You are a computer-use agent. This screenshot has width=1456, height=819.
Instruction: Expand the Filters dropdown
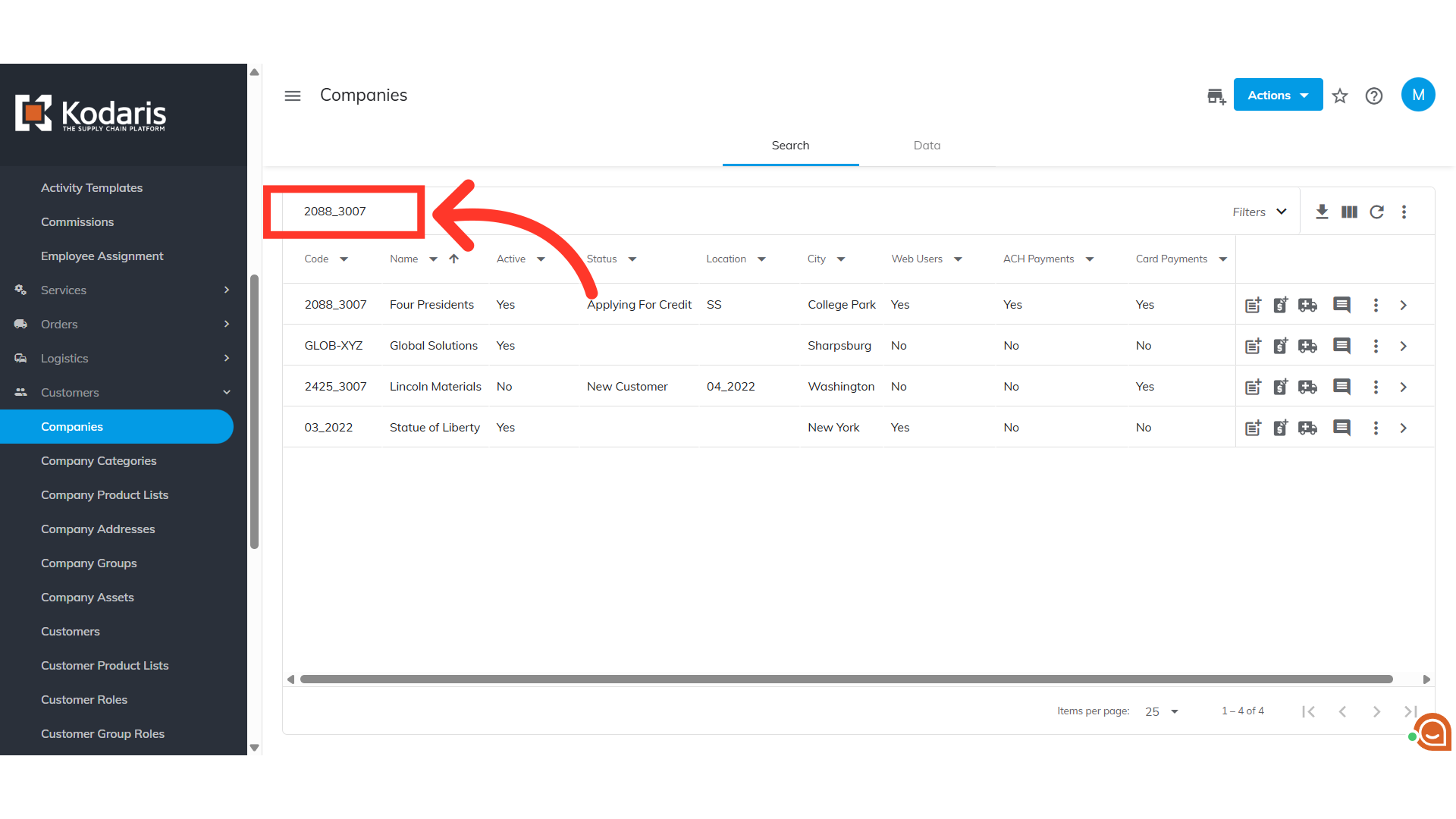(1260, 212)
